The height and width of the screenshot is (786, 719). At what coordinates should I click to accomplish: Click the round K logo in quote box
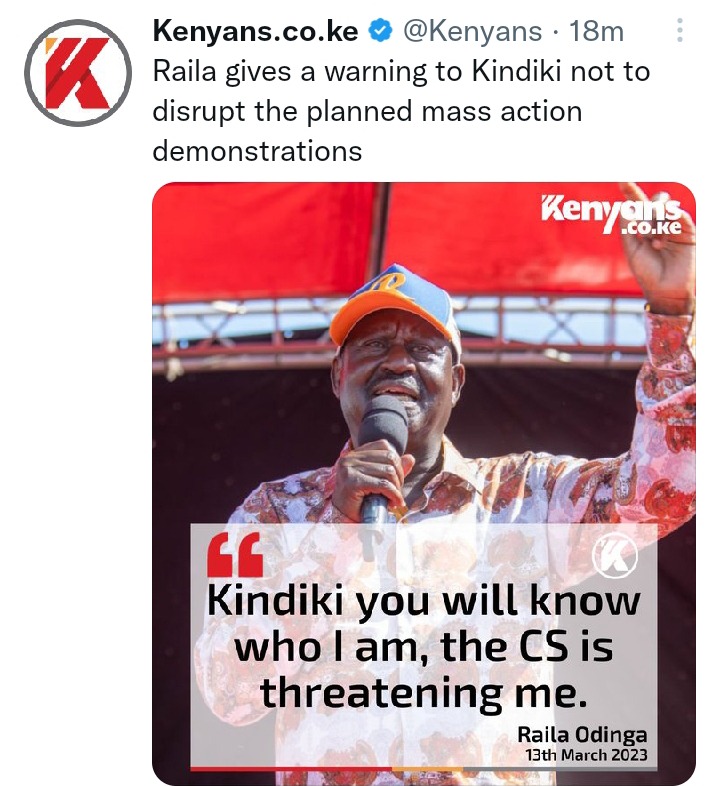coord(615,555)
